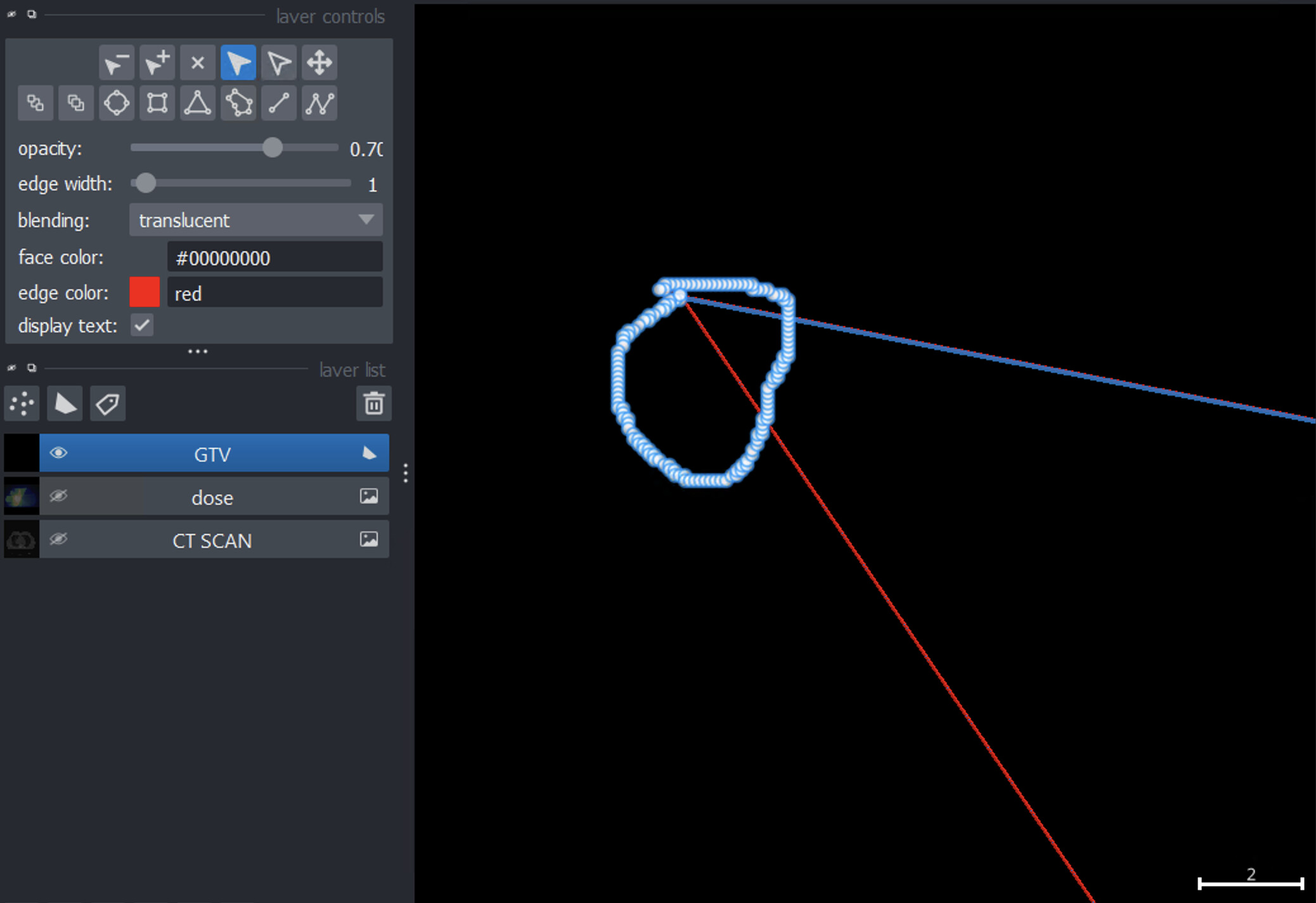Click the red edge color swatch
1316x903 pixels.
click(x=145, y=292)
